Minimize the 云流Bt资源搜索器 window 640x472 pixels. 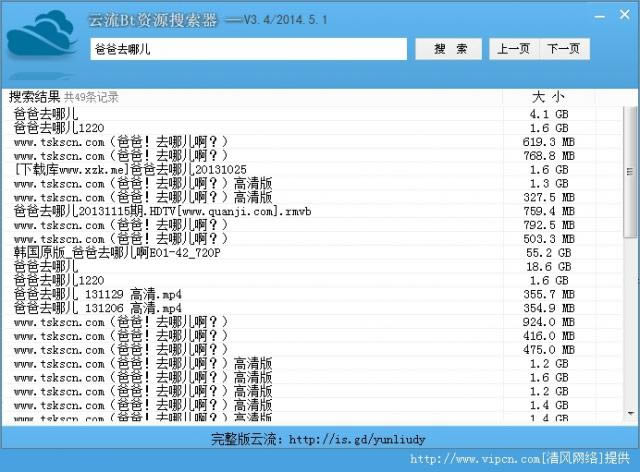[600, 17]
